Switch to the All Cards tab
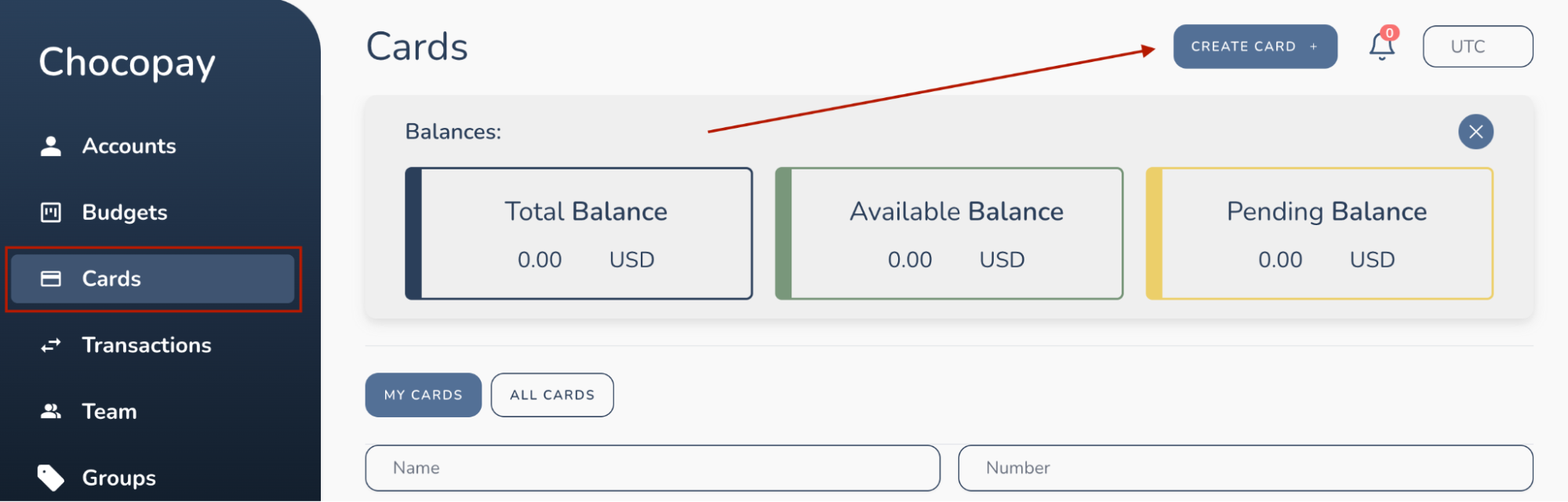 point(552,395)
